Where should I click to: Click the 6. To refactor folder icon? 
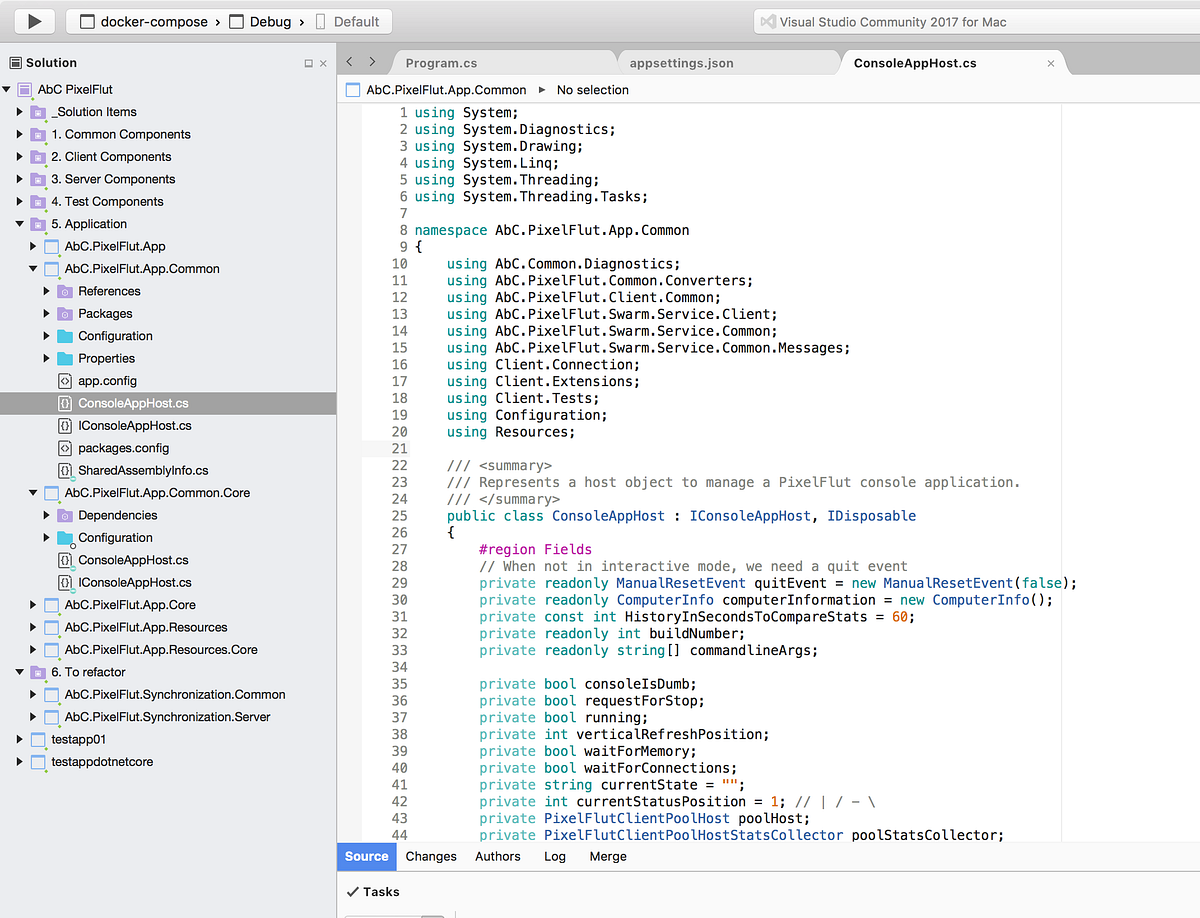[x=38, y=672]
